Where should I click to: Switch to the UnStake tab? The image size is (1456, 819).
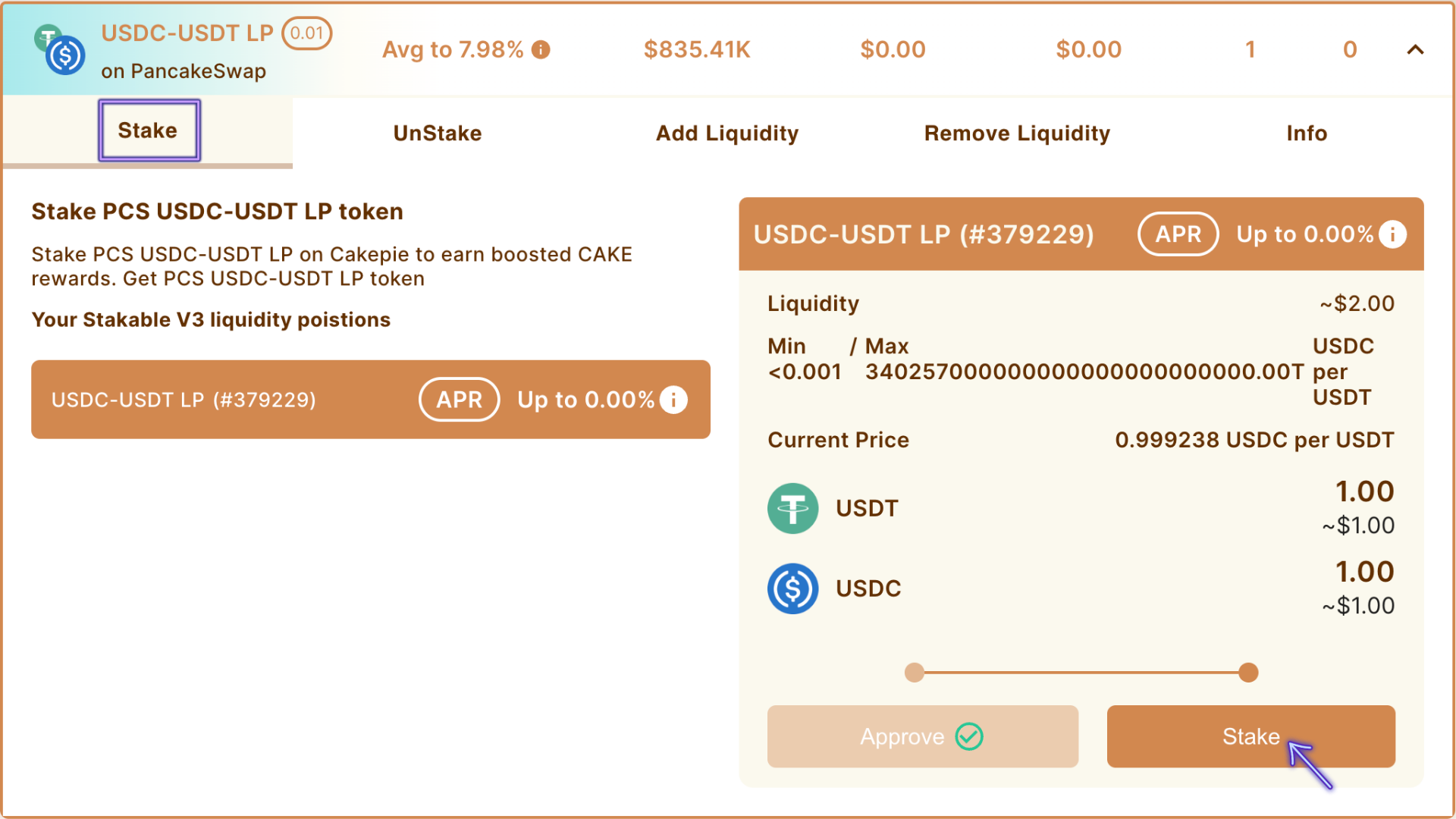pos(438,133)
